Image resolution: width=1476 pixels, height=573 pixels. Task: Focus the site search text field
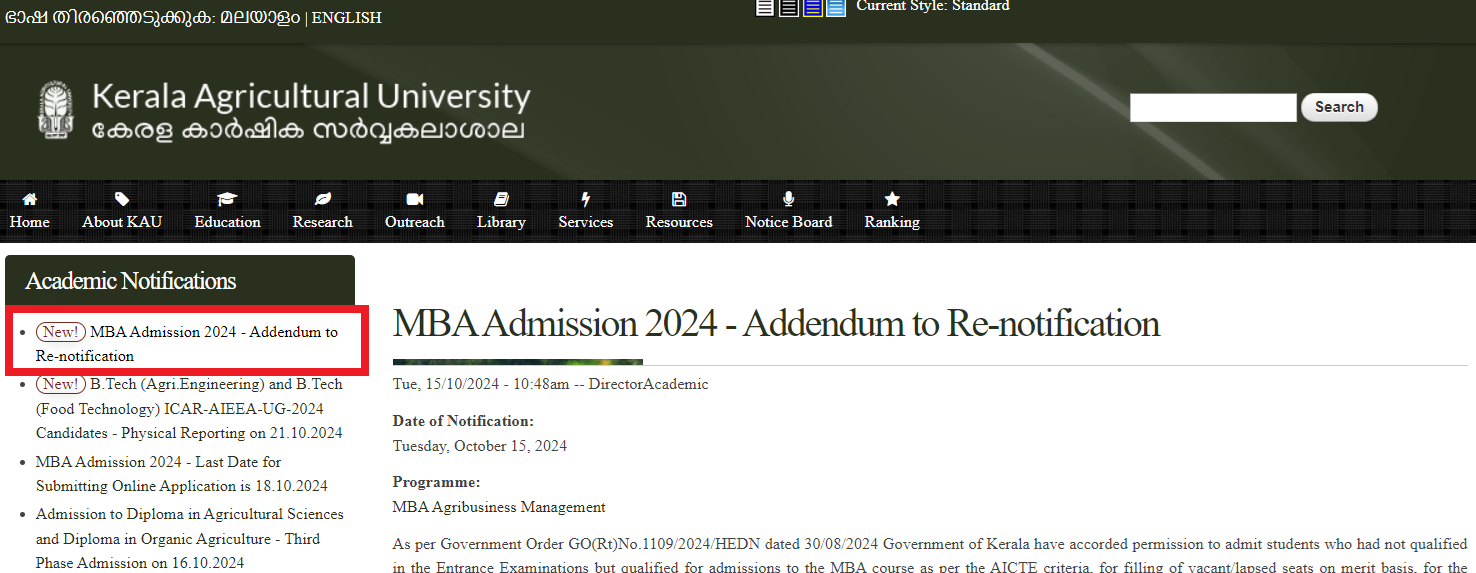(x=1213, y=107)
